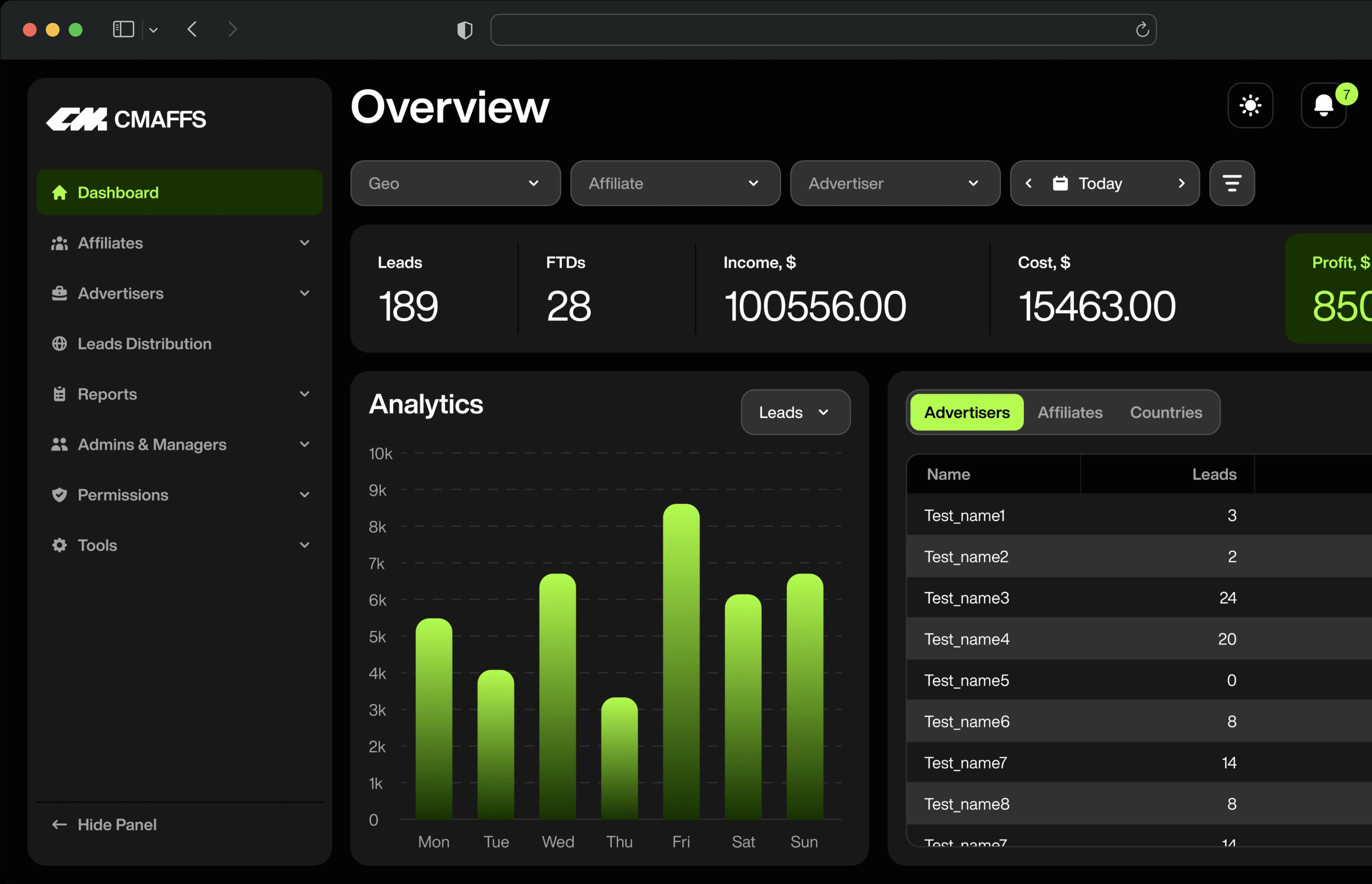Select the Test_name8 row
Image resolution: width=1372 pixels, height=884 pixels.
tap(1139, 804)
